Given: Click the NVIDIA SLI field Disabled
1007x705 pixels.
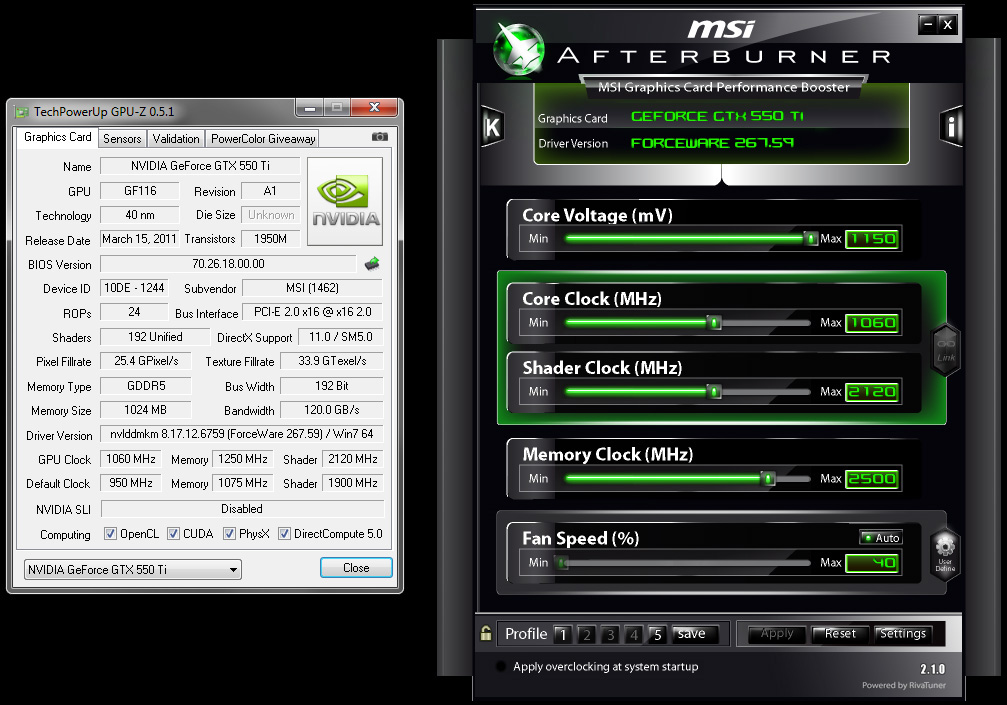Looking at the screenshot, I should pos(242,509).
